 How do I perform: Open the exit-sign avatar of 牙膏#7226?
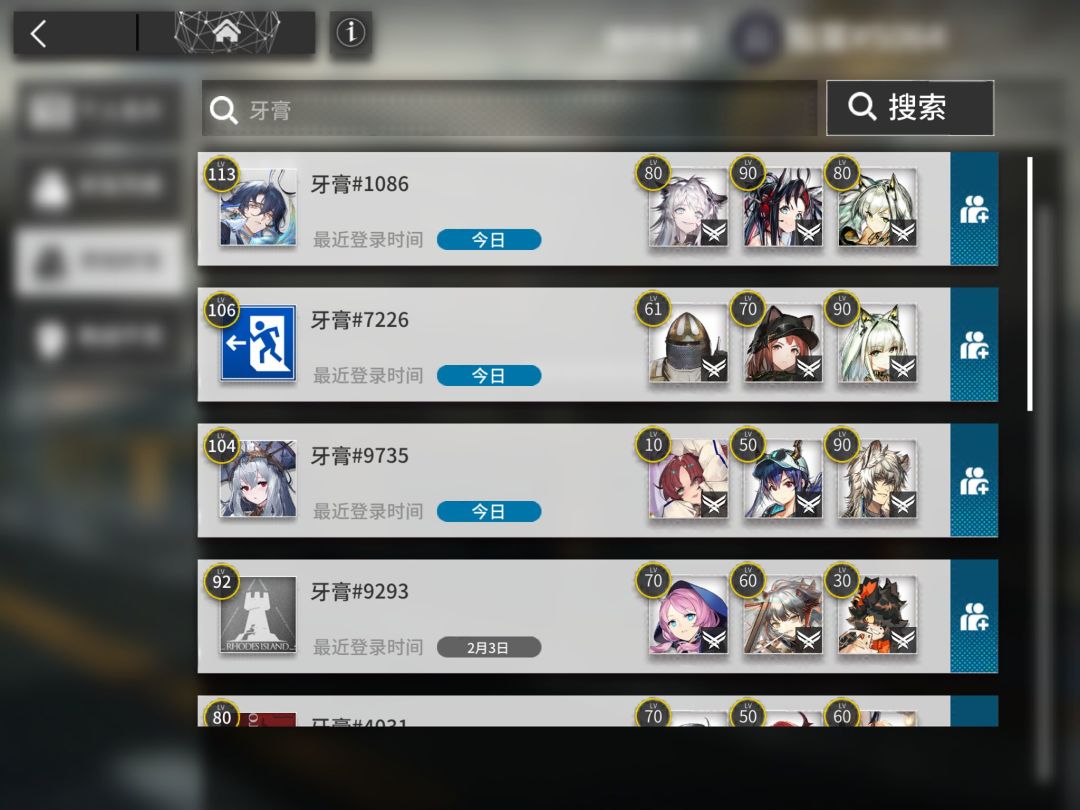click(x=258, y=343)
